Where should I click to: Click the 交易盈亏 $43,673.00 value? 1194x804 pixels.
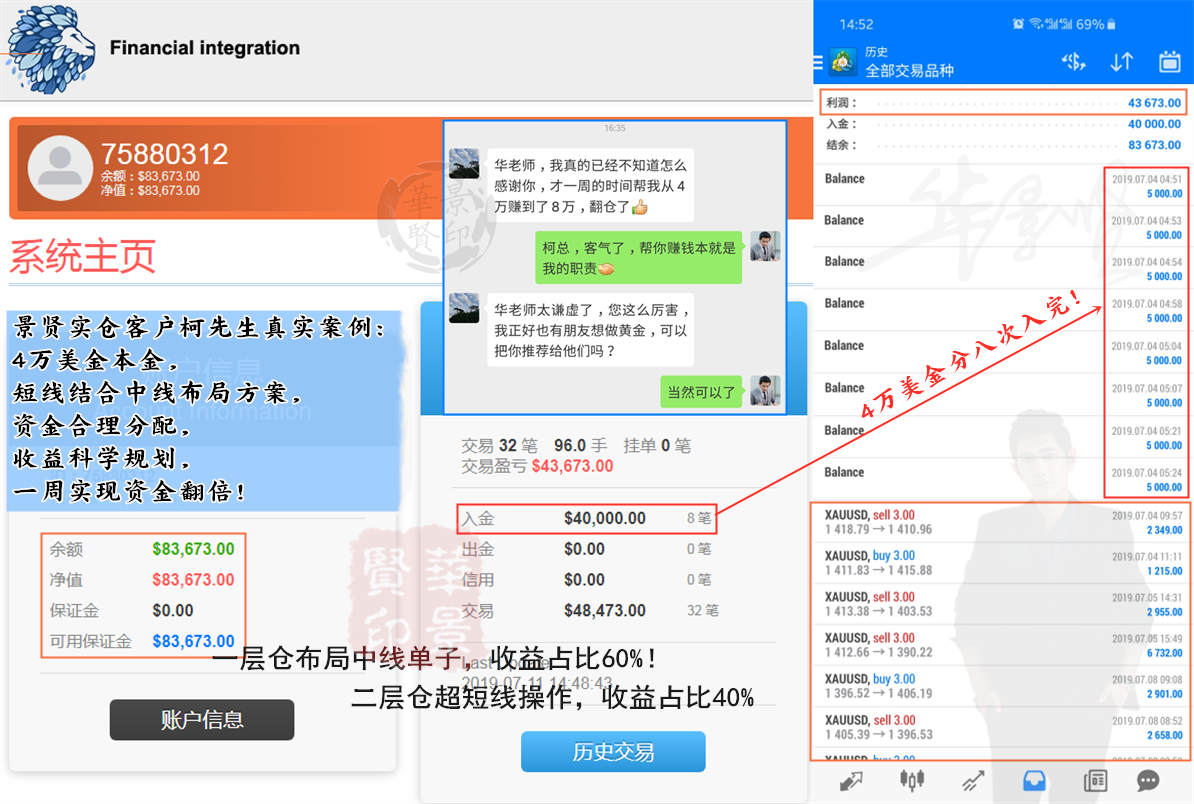coord(572,466)
